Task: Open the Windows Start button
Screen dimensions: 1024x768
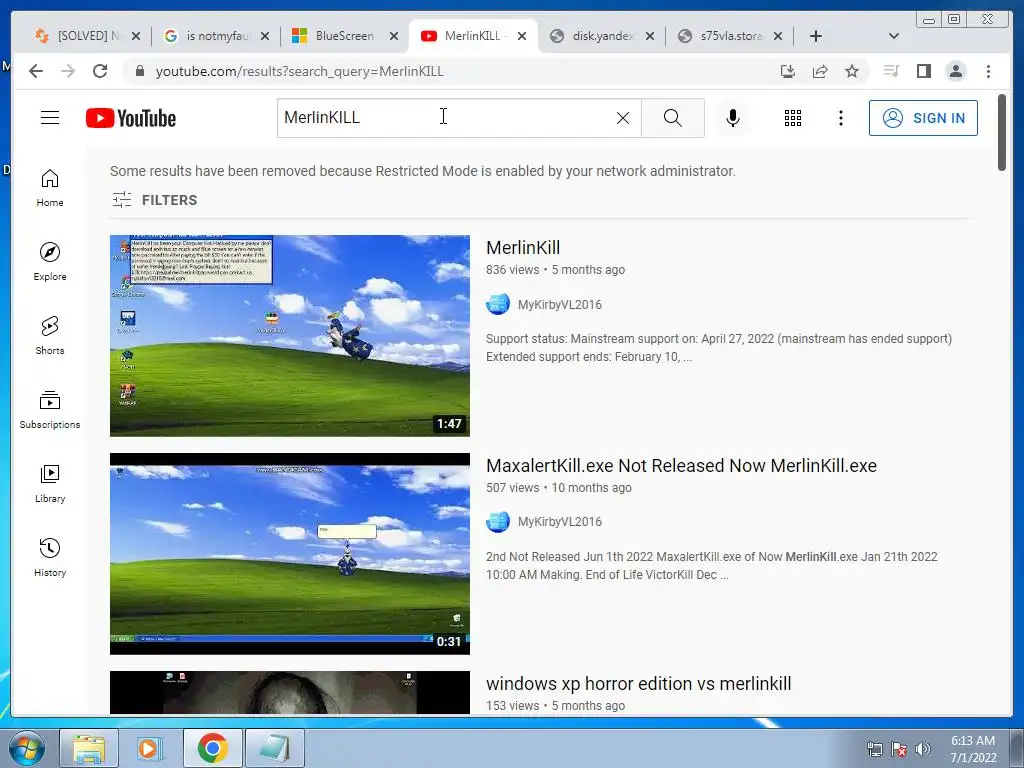Action: point(26,748)
